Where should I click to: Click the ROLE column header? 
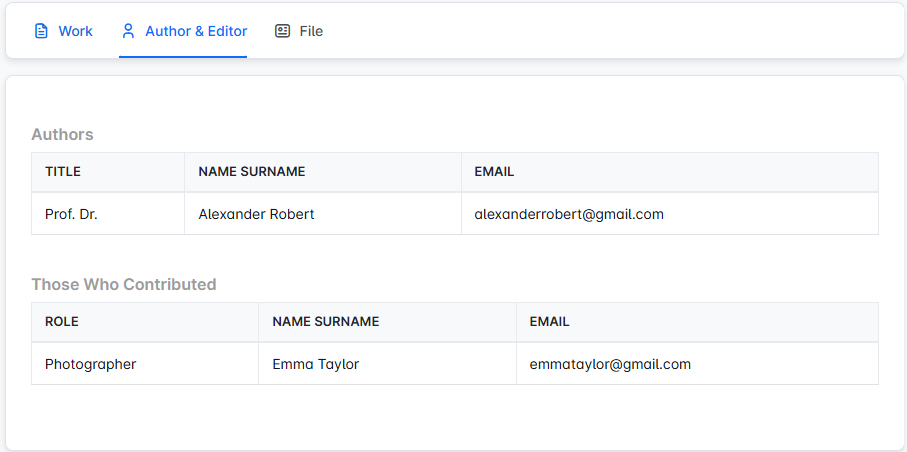pos(62,322)
